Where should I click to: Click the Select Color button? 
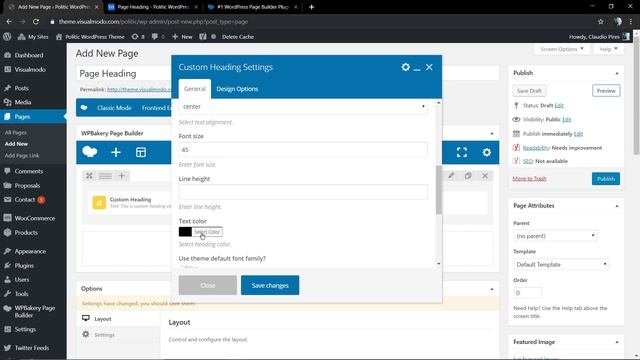(x=207, y=232)
